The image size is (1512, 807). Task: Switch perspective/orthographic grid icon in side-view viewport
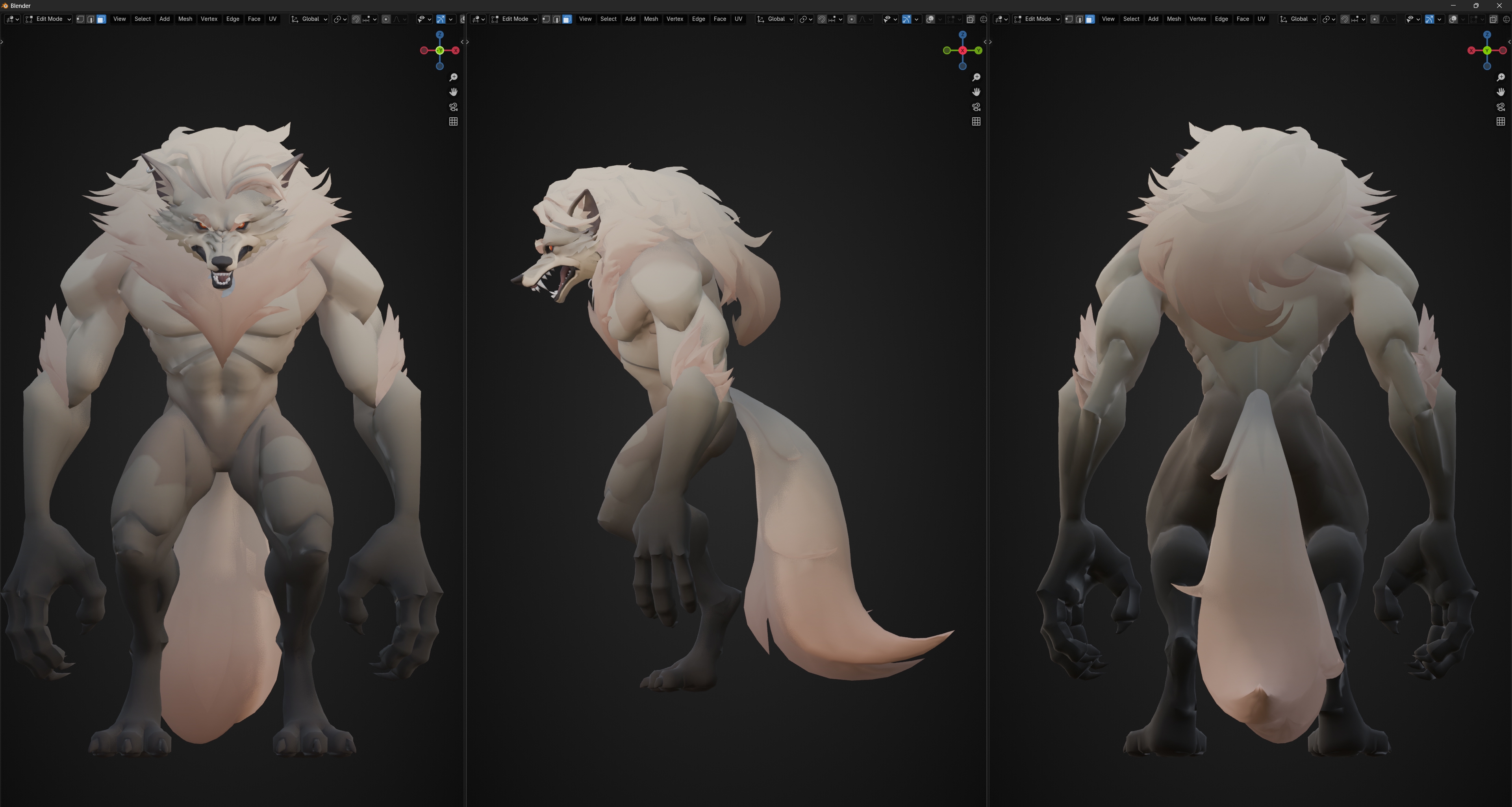pos(976,122)
